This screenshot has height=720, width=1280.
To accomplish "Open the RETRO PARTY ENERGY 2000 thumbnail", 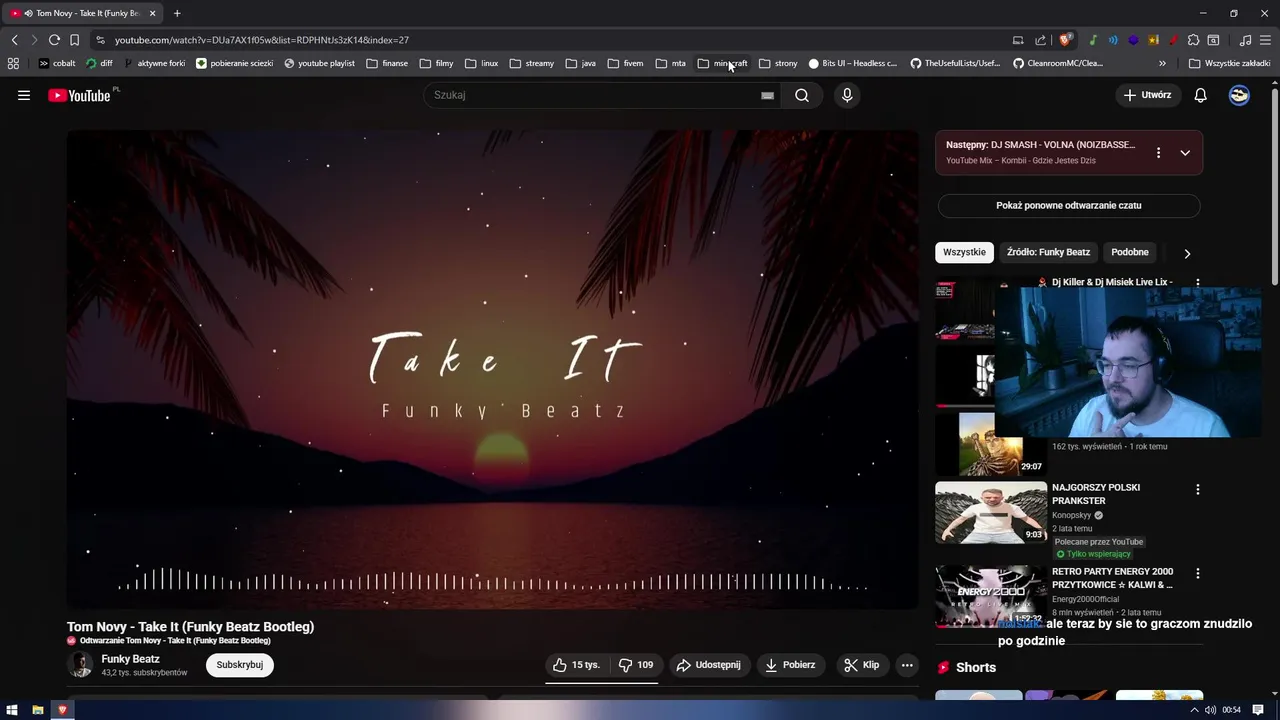I will (991, 596).
